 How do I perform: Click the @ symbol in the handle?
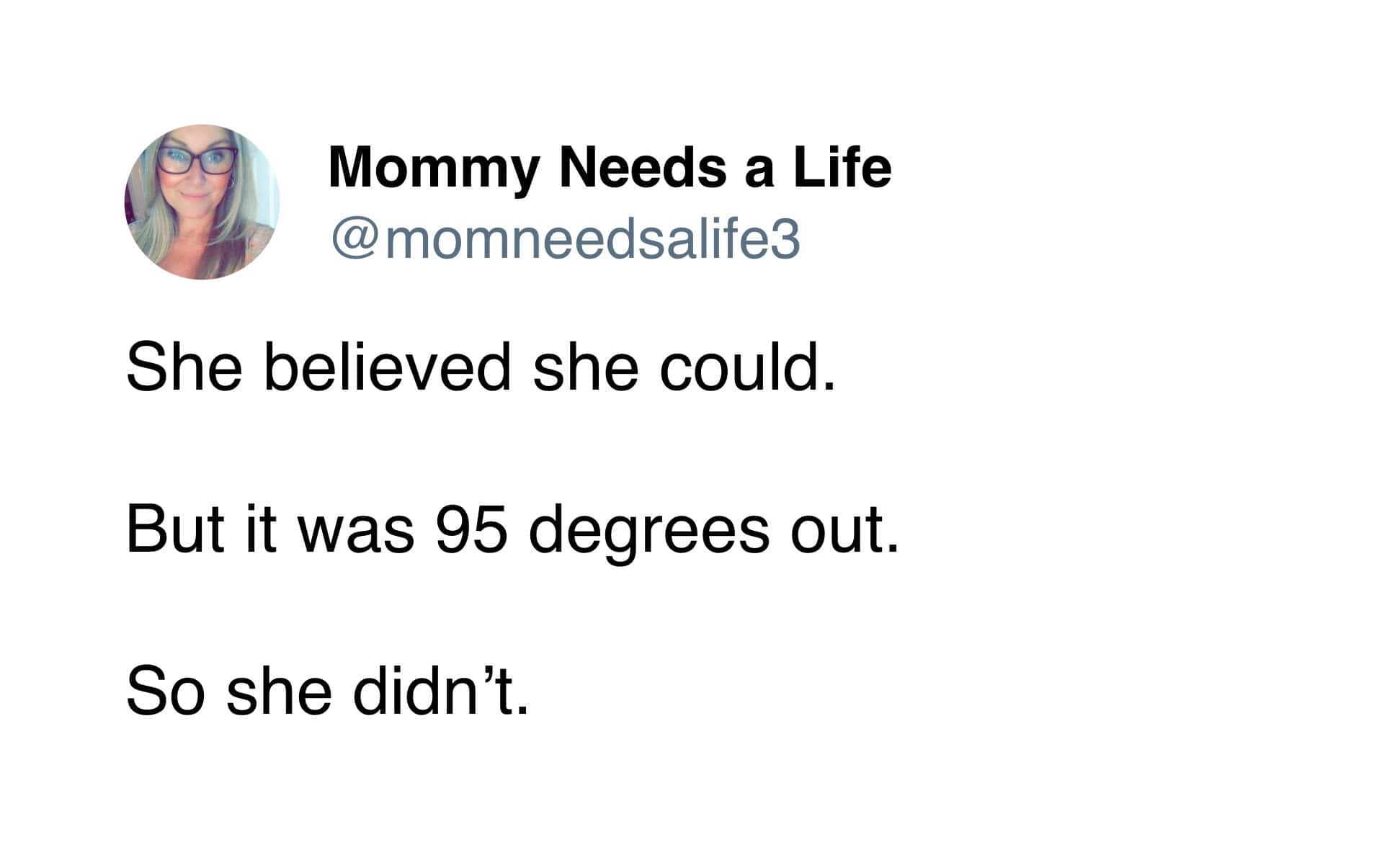click(x=355, y=241)
